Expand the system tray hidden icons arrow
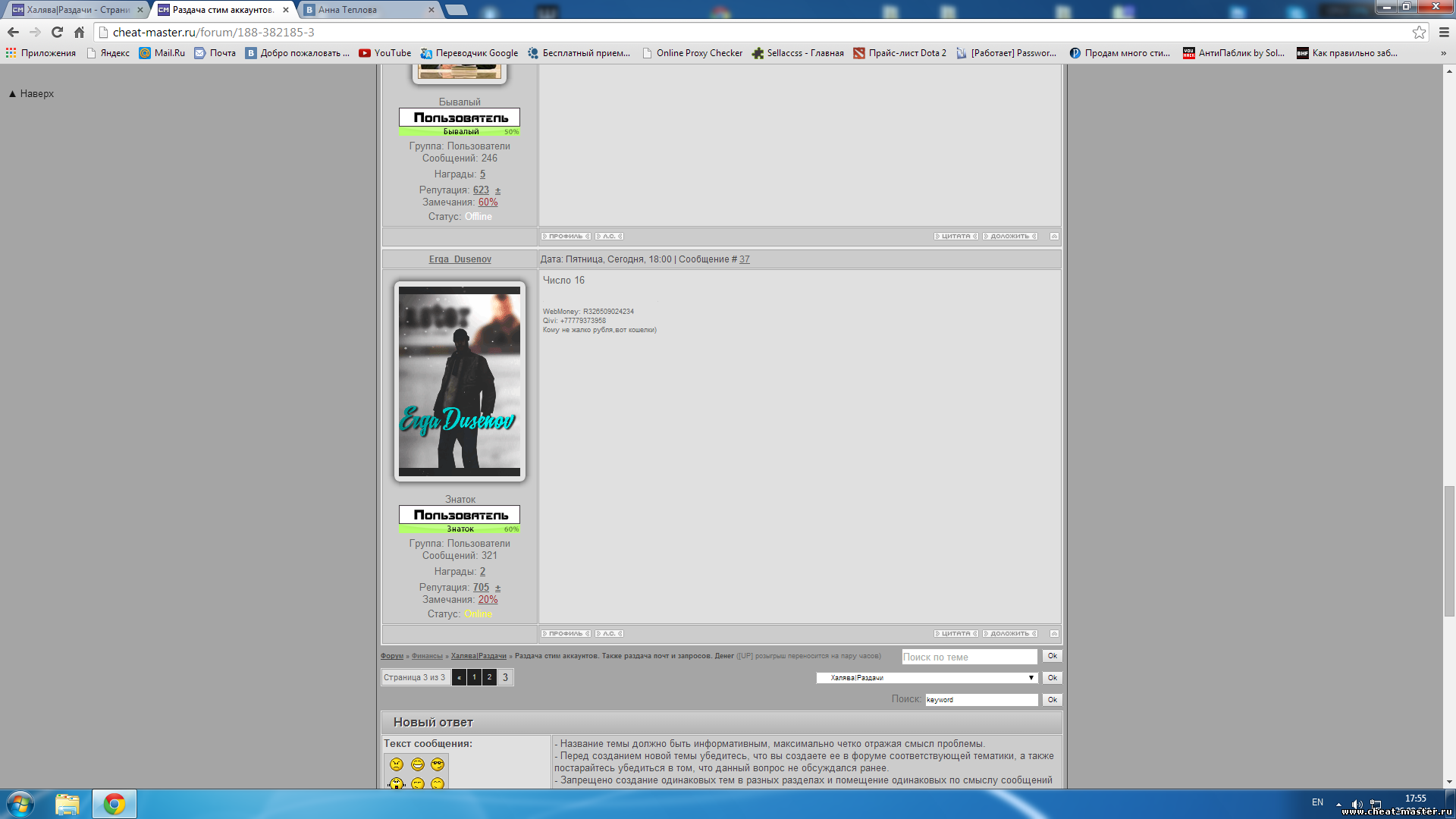 (x=1338, y=804)
